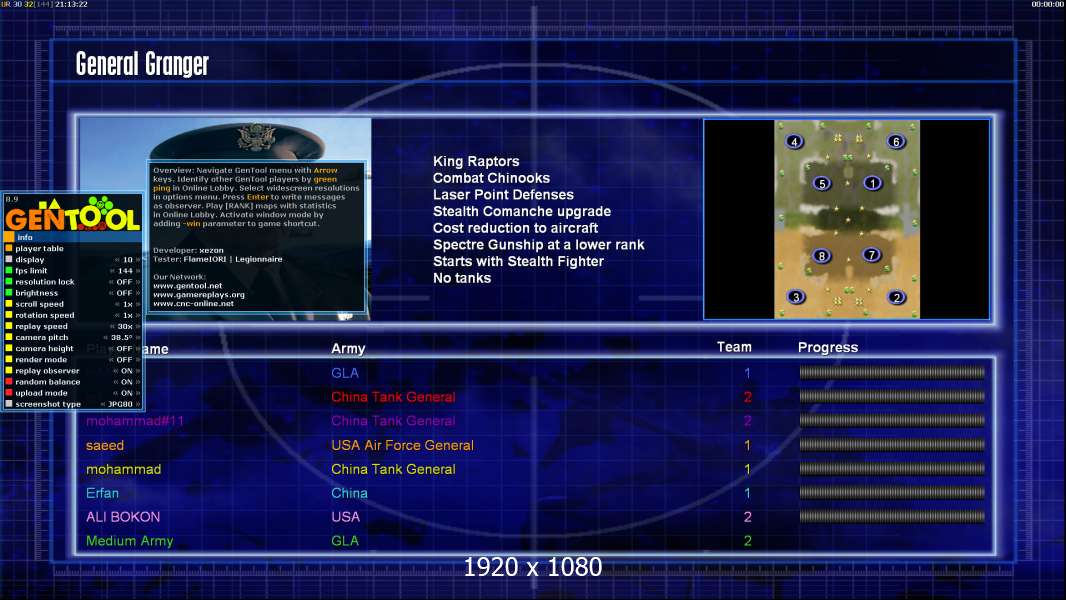Open www.cnc-online.net link
The height and width of the screenshot is (600, 1066).
193,304
